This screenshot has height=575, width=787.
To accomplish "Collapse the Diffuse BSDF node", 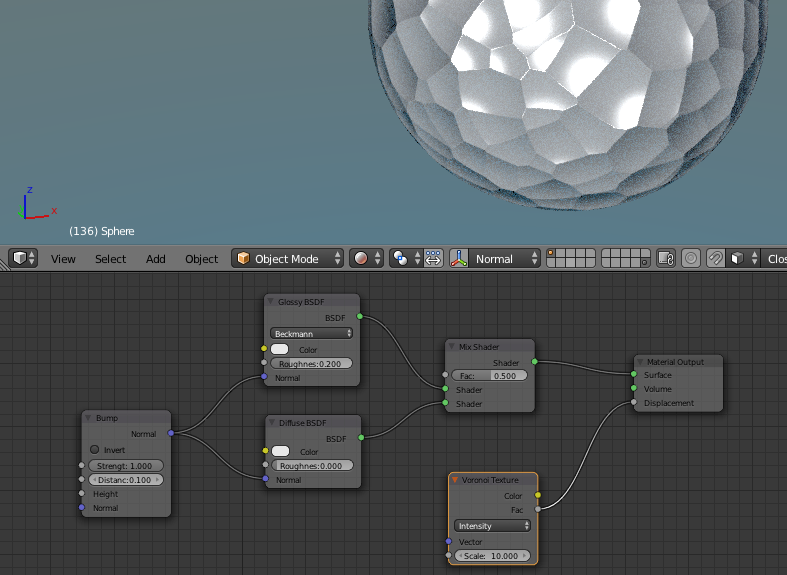I will pyautogui.click(x=272, y=422).
